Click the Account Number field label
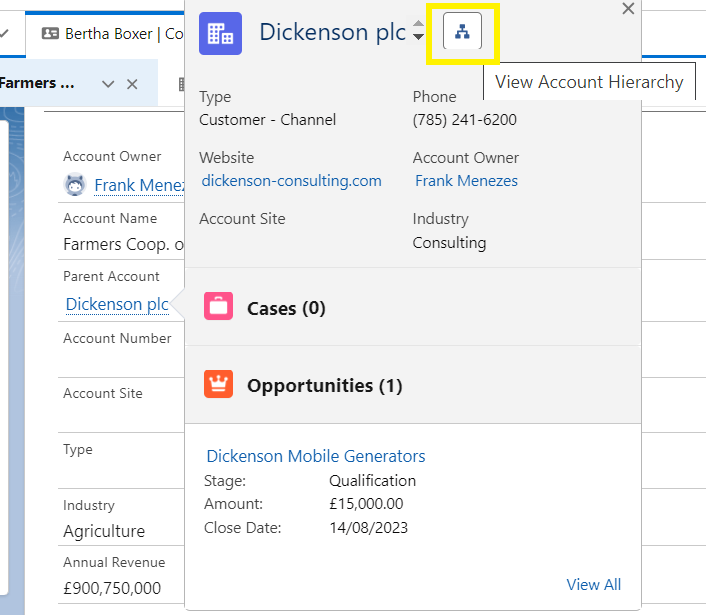 117,338
